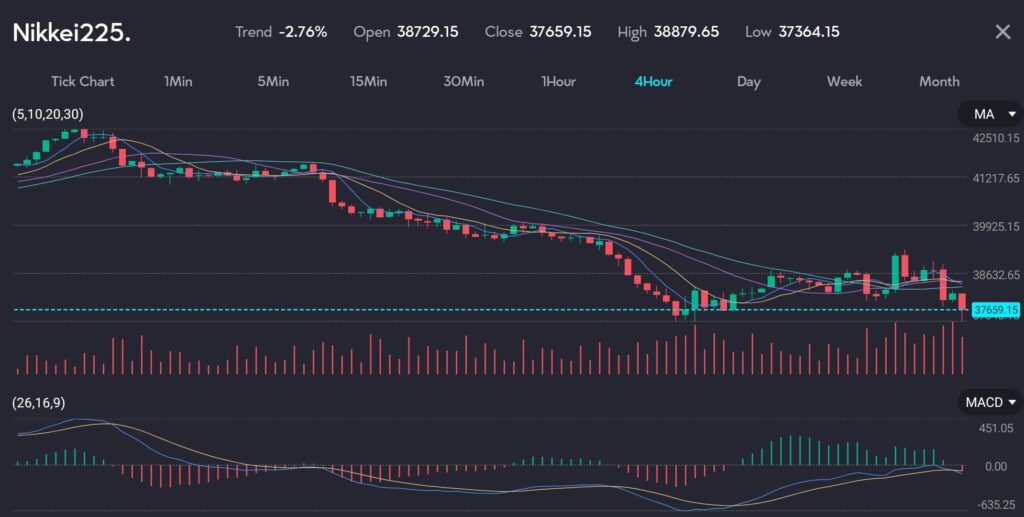
Task: Select the active 4Hour timeframe
Action: [x=653, y=81]
